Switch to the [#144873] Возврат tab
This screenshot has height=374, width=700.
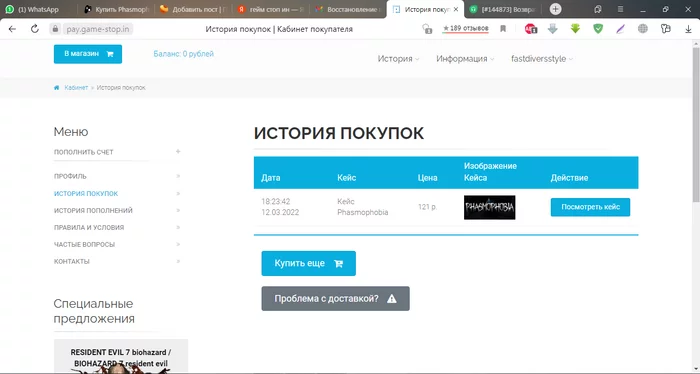tap(502, 9)
